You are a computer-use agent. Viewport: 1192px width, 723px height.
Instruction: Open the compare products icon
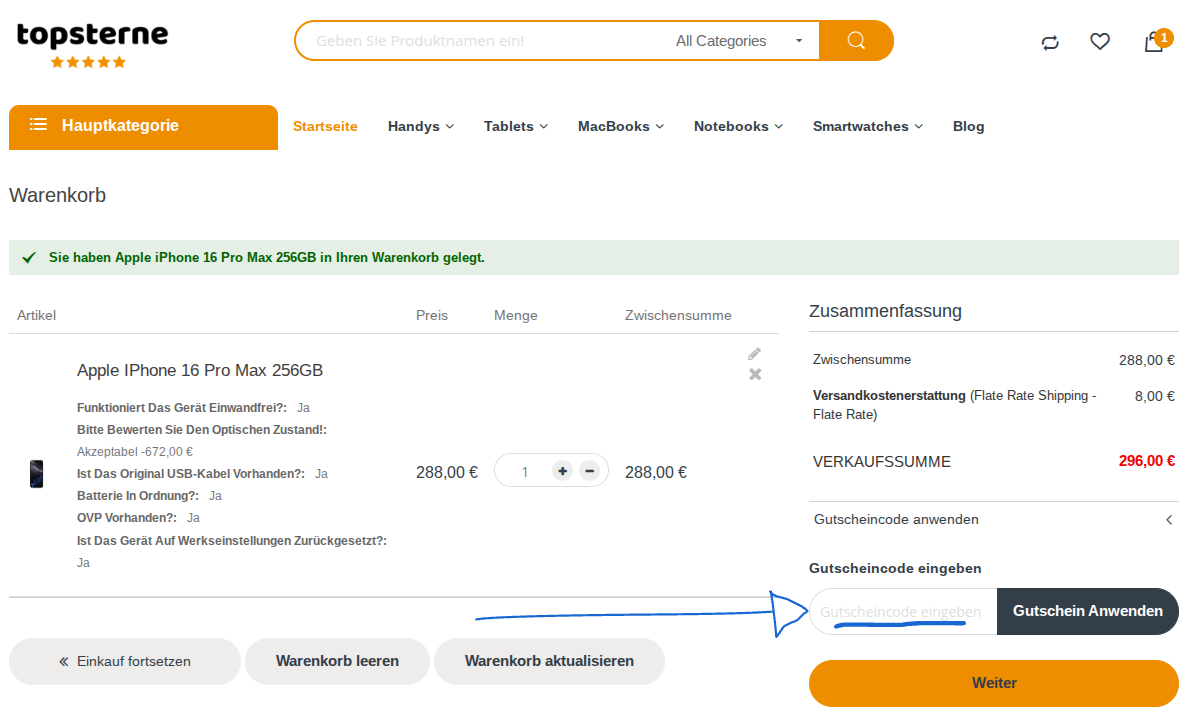(1050, 43)
